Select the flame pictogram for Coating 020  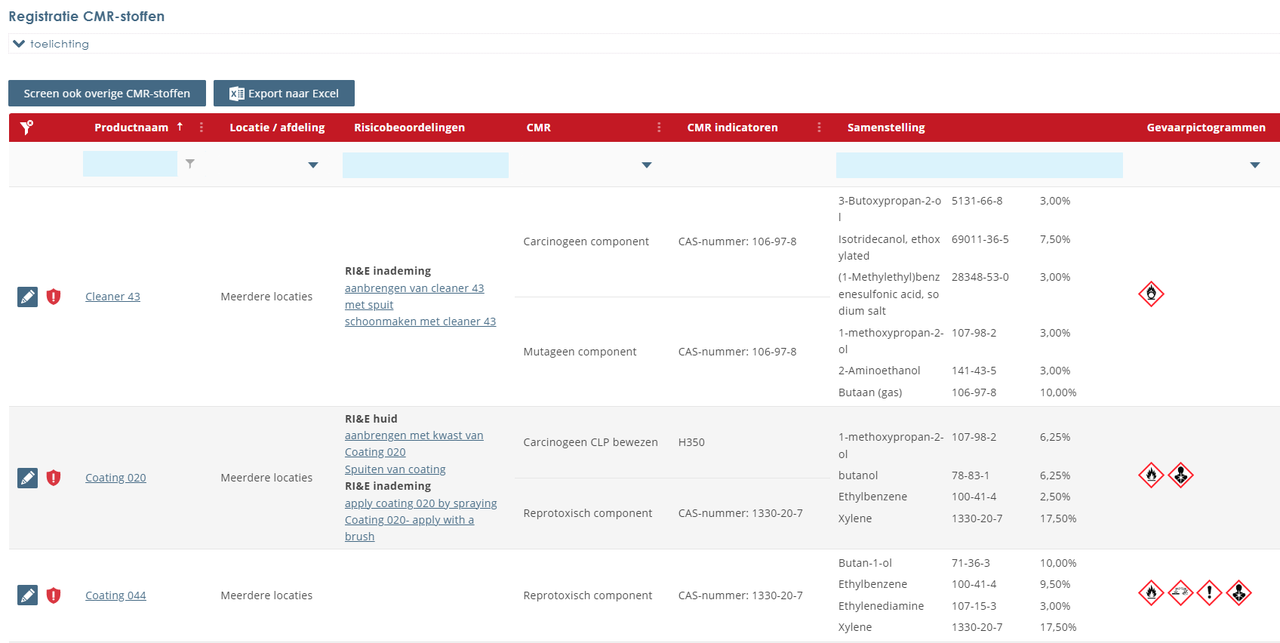[x=1151, y=476]
